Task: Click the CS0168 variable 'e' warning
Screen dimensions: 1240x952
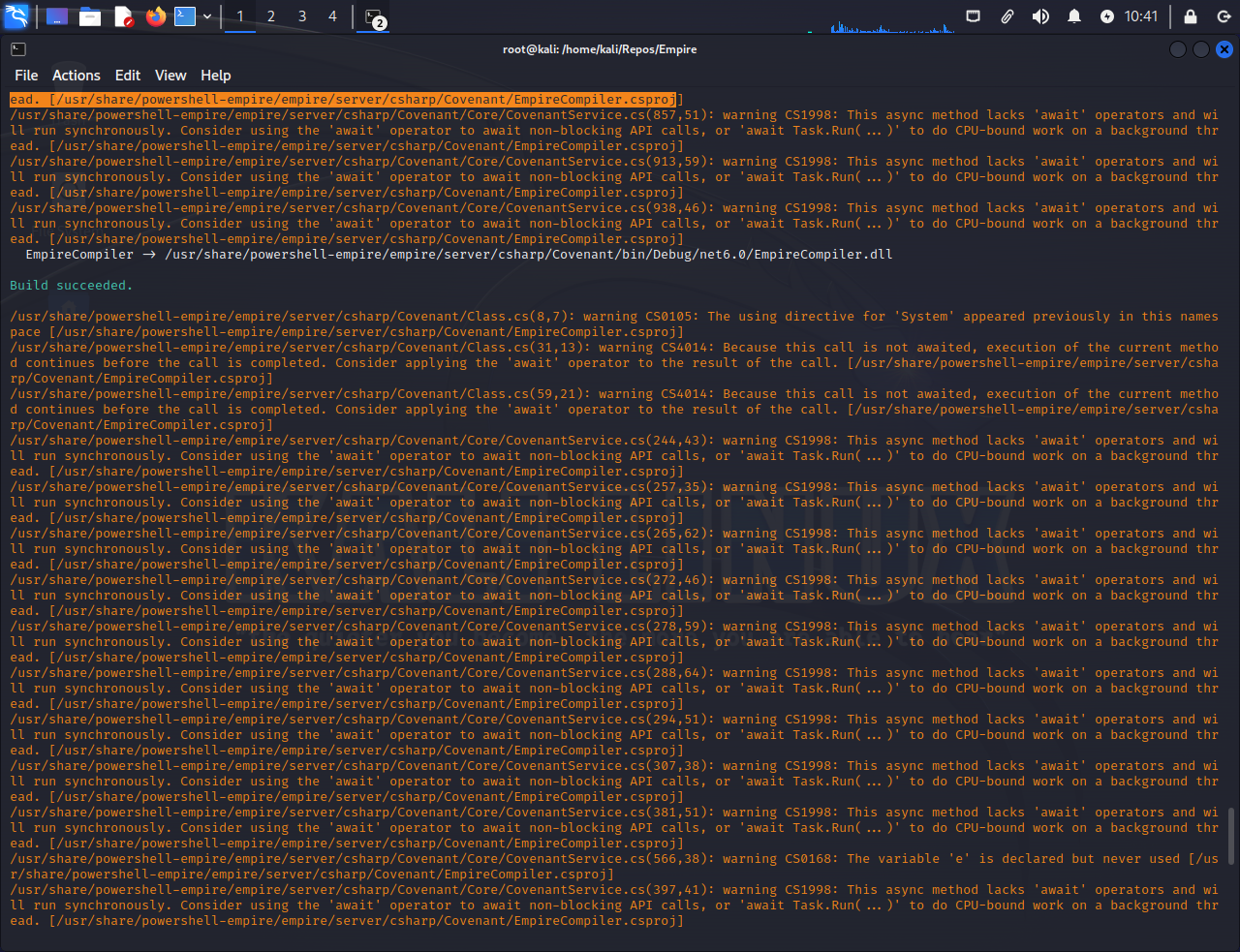Action: 614,867
